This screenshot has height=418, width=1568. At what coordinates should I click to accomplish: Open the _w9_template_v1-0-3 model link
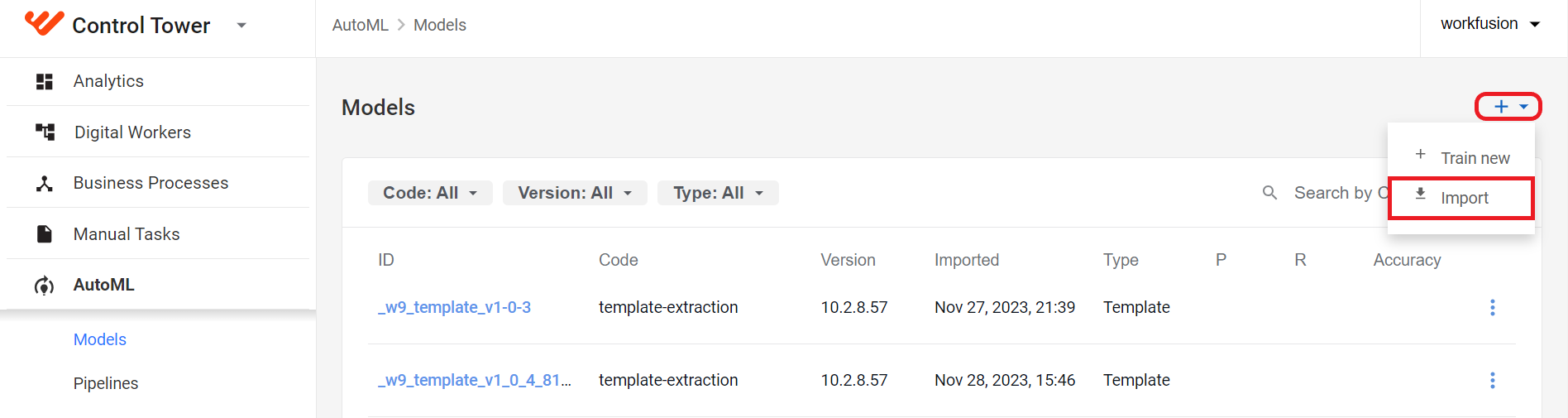click(454, 307)
